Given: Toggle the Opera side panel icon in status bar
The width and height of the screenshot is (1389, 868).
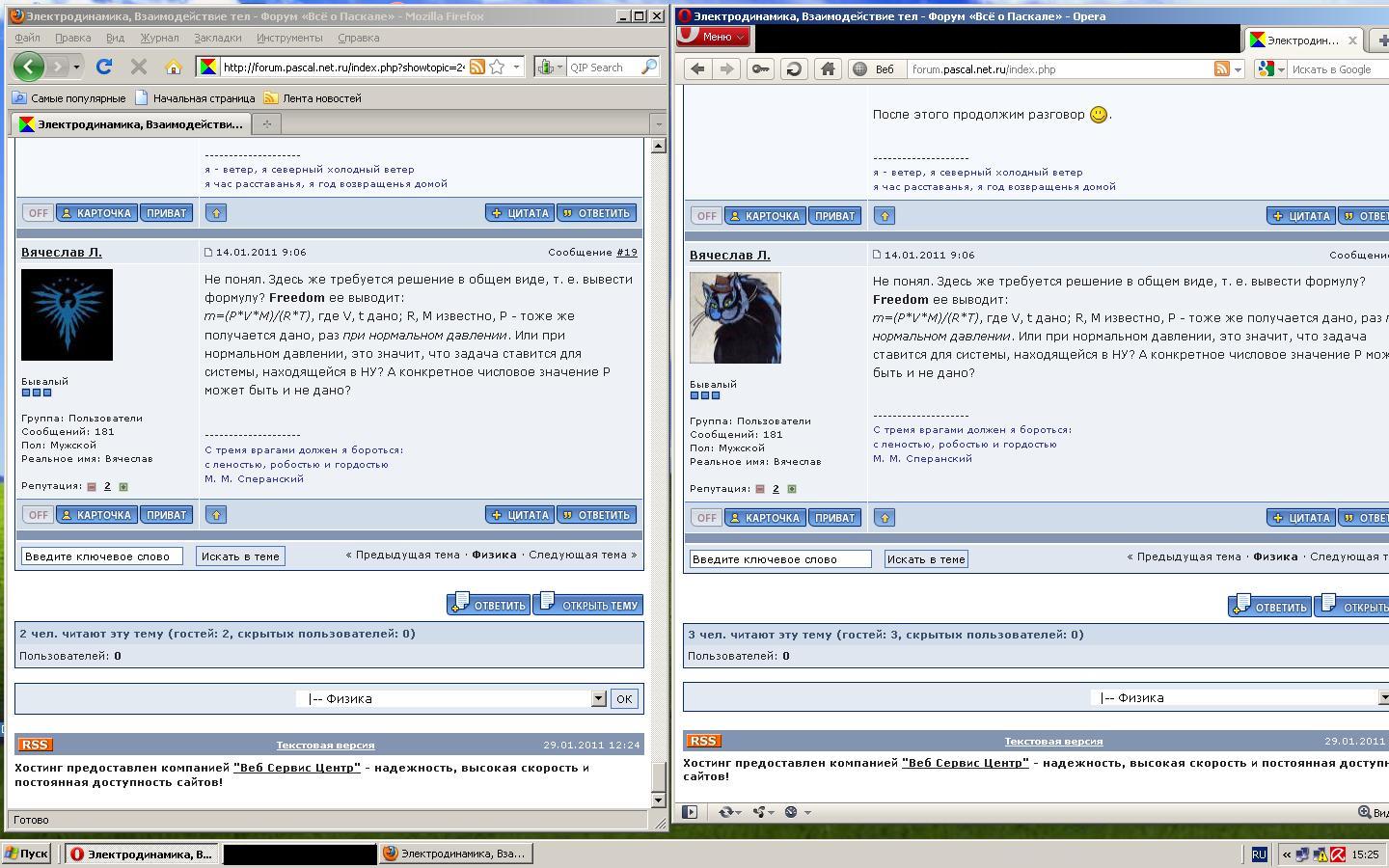Looking at the screenshot, I should 690,812.
